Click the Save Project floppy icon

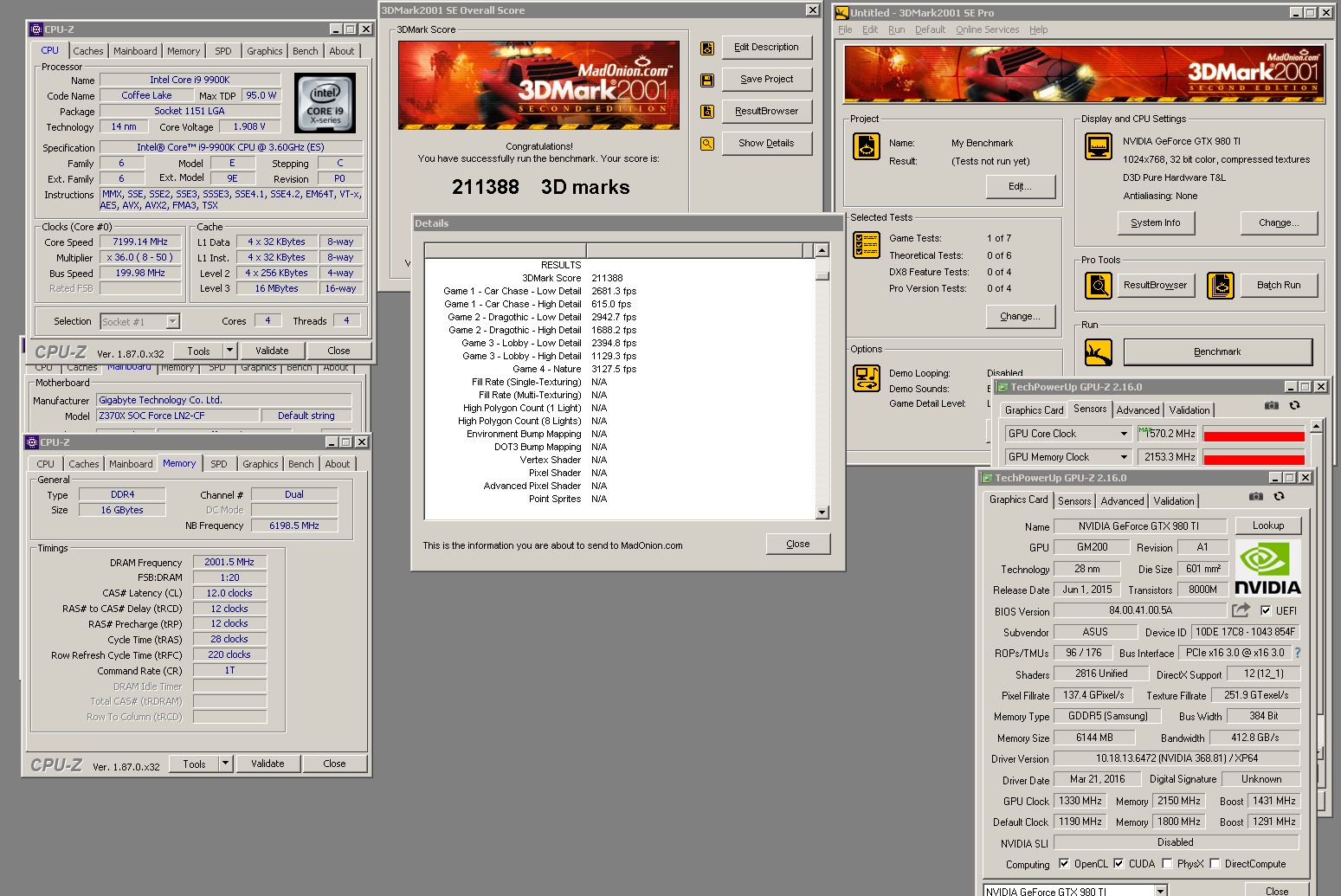click(707, 80)
